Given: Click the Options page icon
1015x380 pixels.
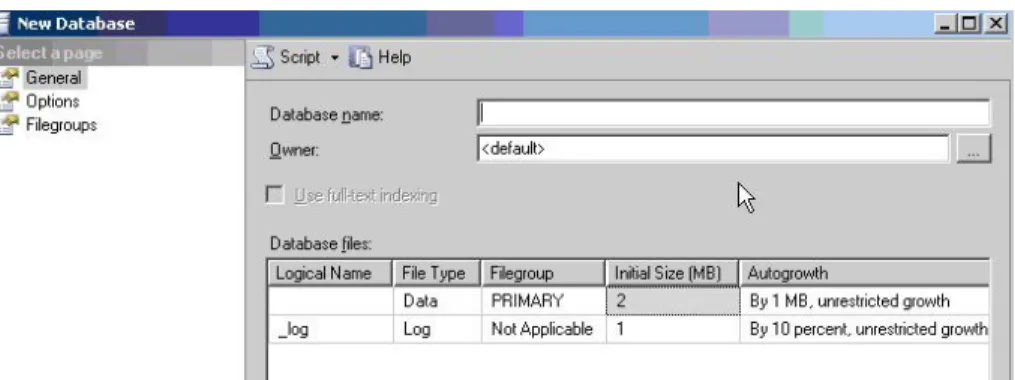Looking at the screenshot, I should click(x=9, y=101).
